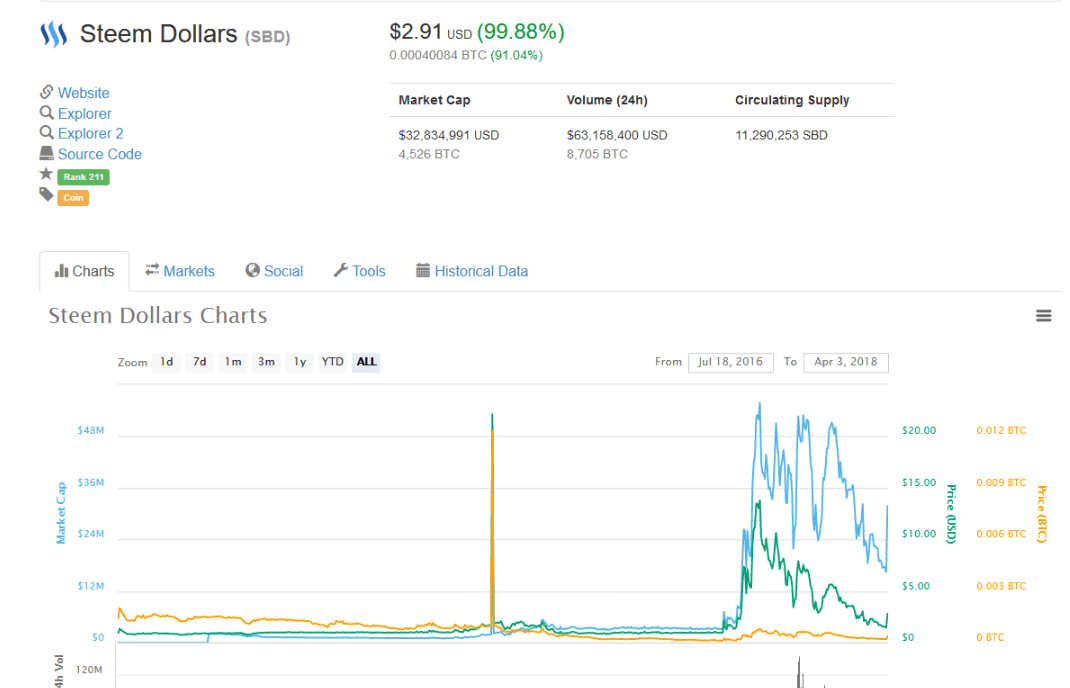
Task: Open the Explorer link
Action: (85, 114)
